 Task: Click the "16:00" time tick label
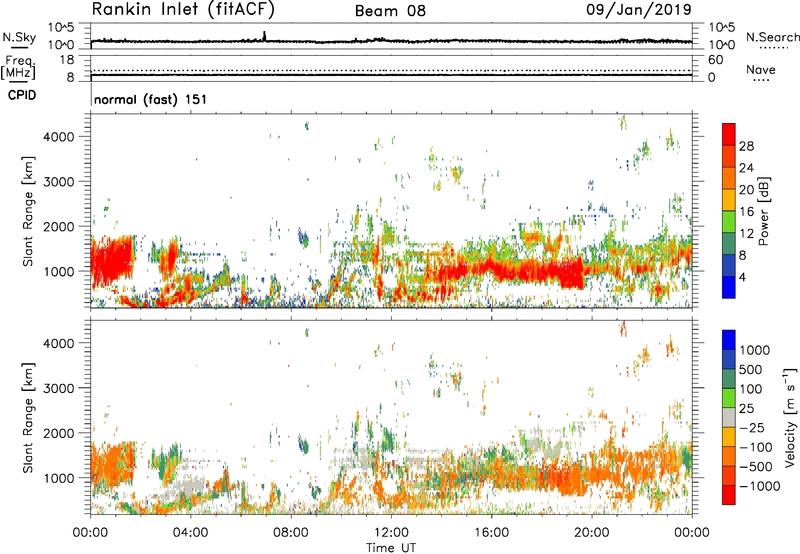(x=491, y=533)
